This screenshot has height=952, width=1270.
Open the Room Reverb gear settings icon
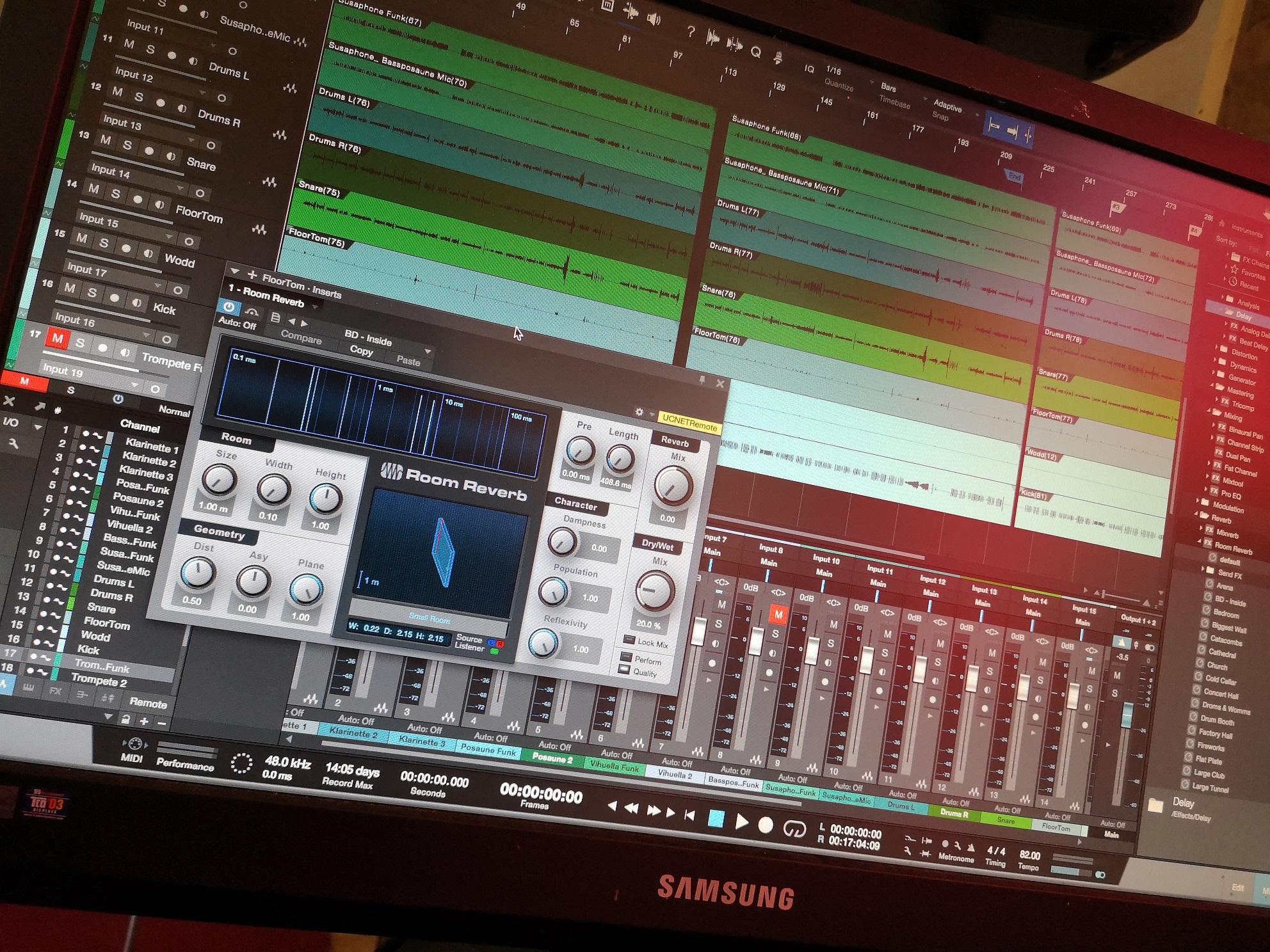(x=638, y=413)
